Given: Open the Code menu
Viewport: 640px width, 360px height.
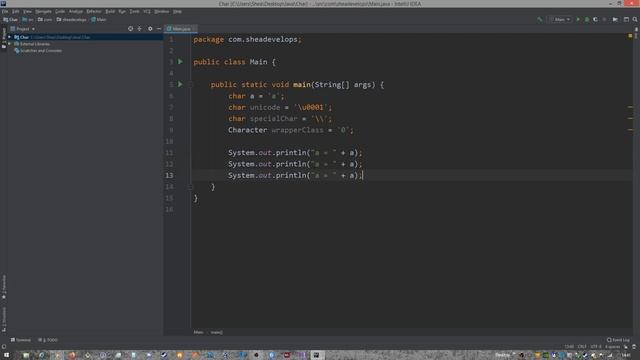Looking at the screenshot, I should (60, 11).
